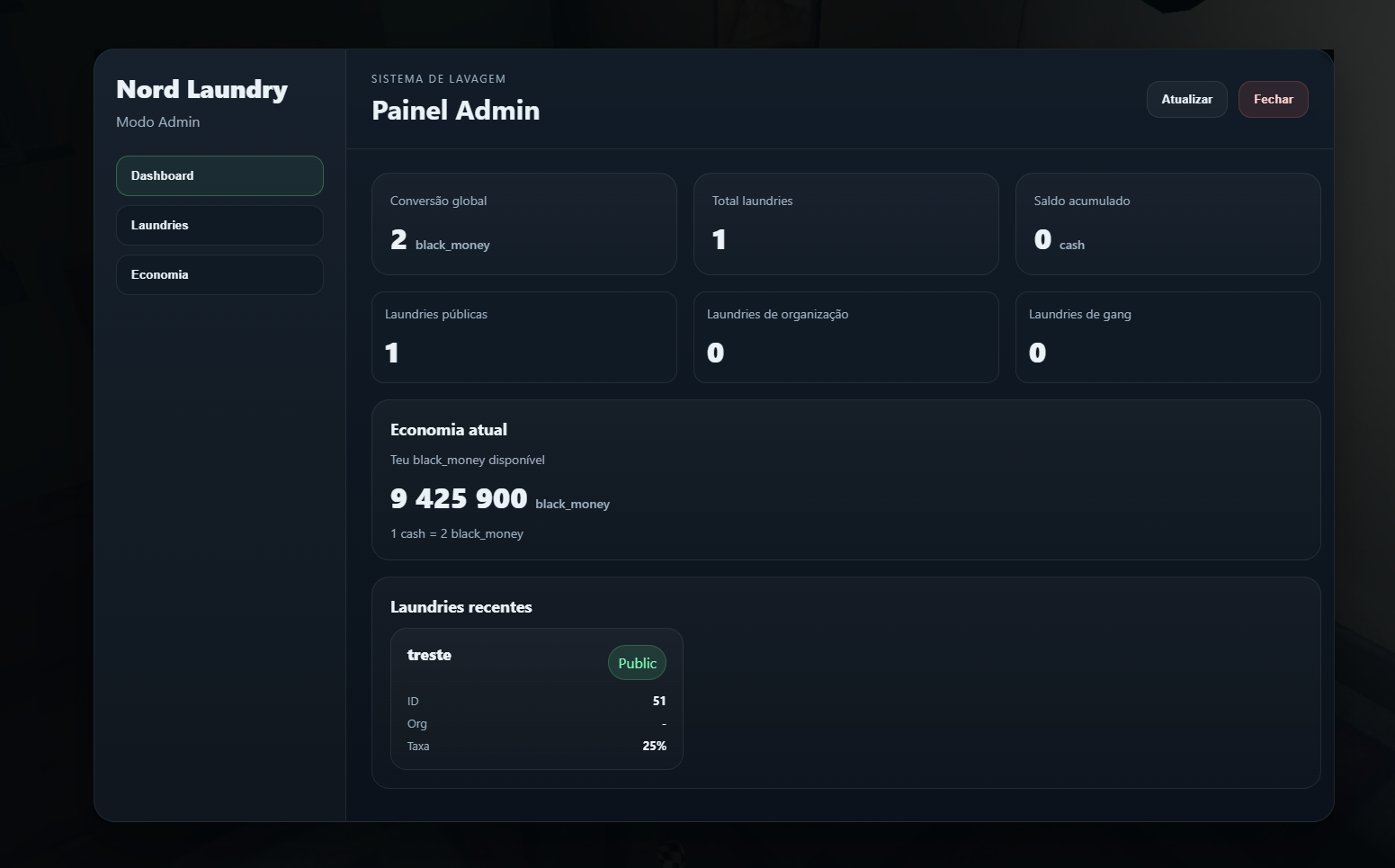Click the Painel Admin heading
1395x868 pixels.
pos(455,110)
